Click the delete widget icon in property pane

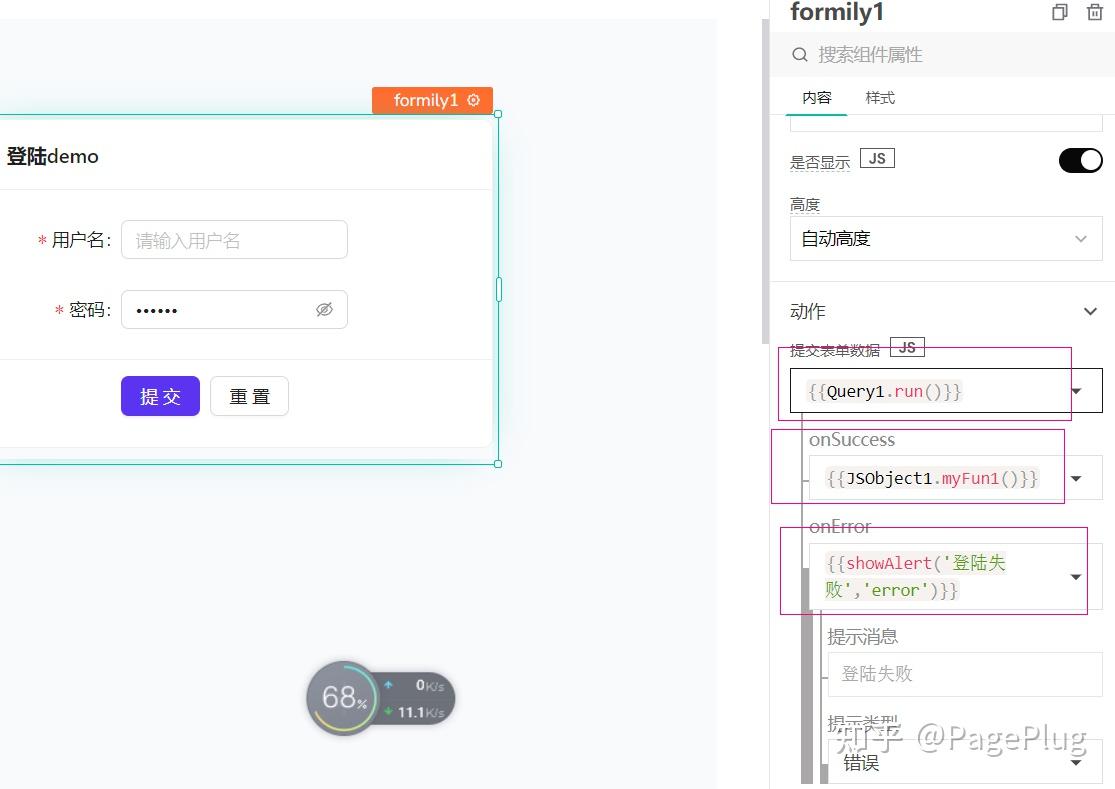point(1093,12)
